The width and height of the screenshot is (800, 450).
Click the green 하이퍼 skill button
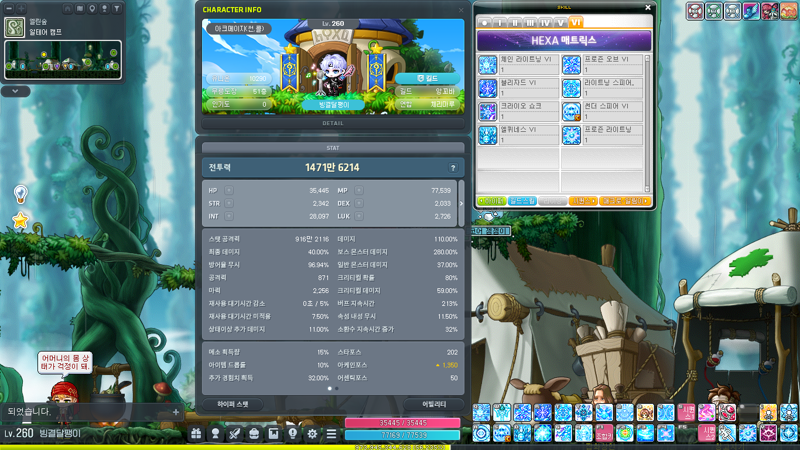(x=491, y=201)
